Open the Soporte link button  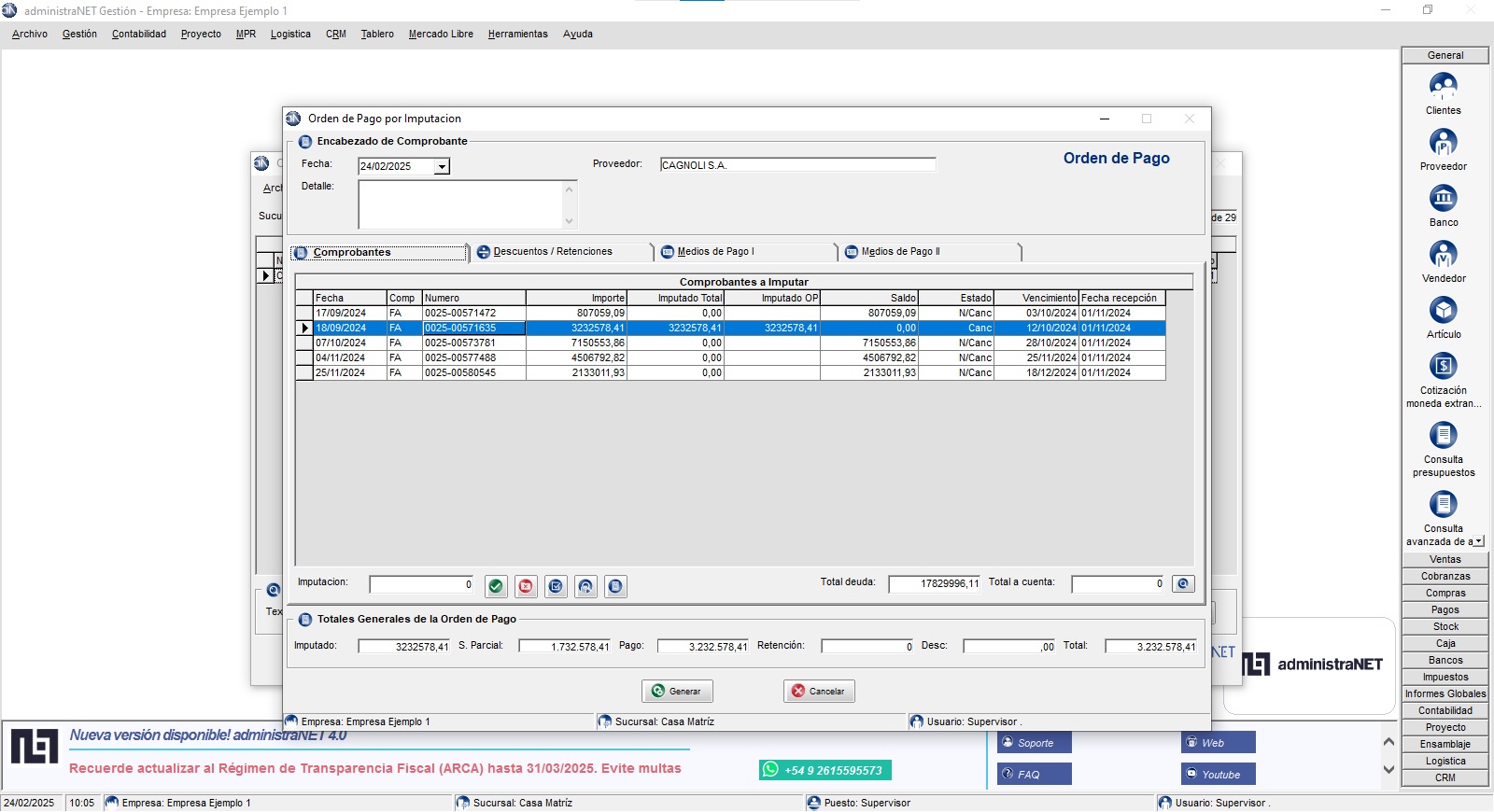point(1035,743)
